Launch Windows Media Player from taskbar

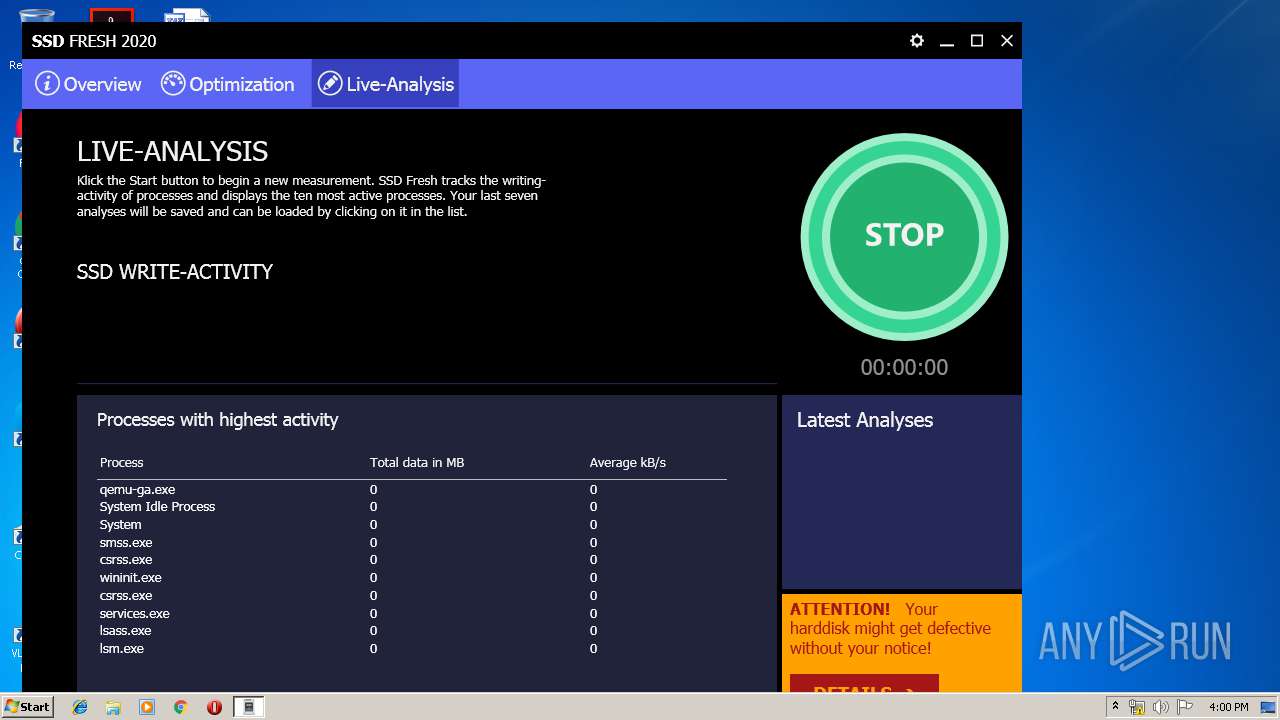point(147,707)
